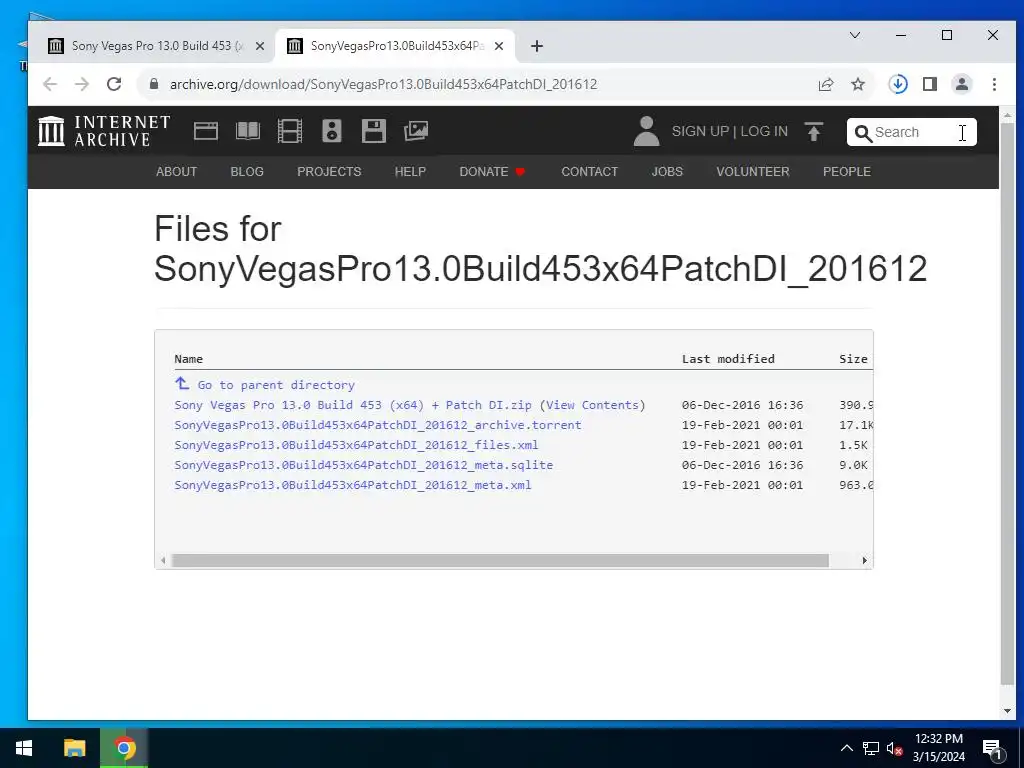
Task: Open the BLOG menu item
Action: [247, 172]
